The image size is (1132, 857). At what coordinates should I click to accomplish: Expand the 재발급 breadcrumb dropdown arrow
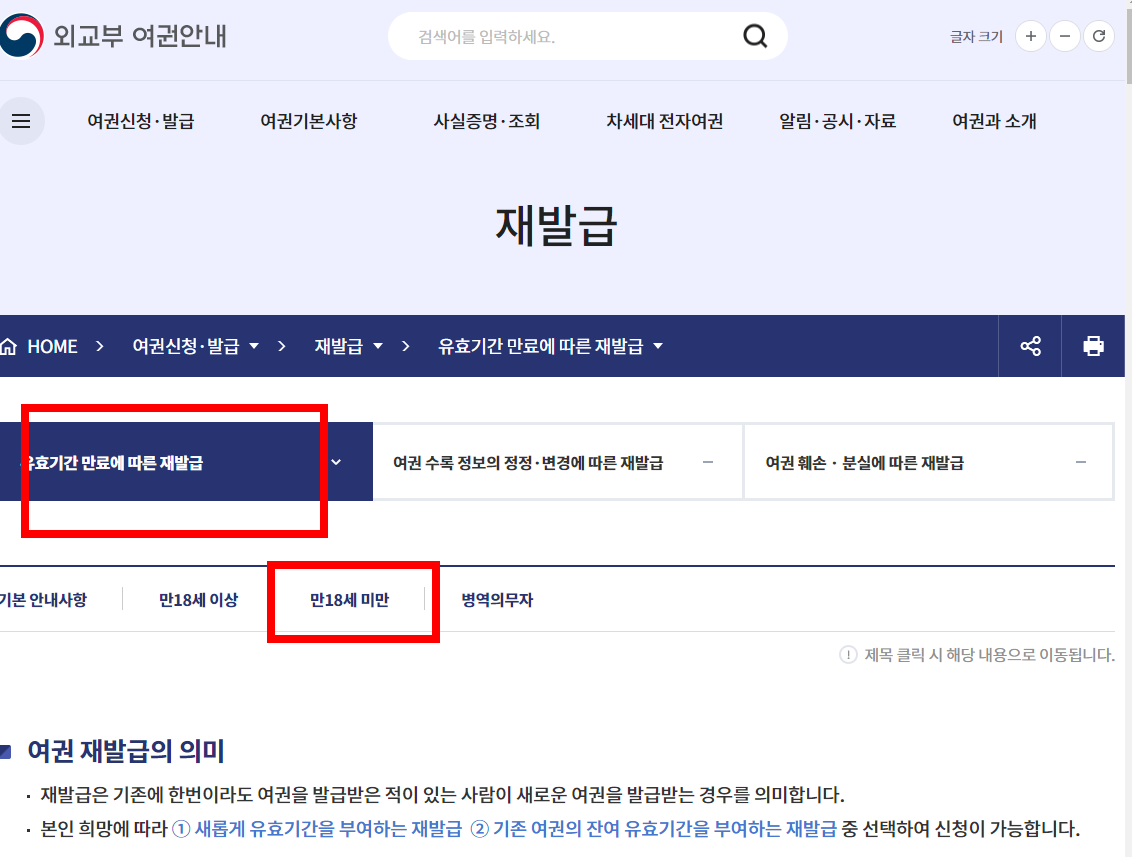378,345
